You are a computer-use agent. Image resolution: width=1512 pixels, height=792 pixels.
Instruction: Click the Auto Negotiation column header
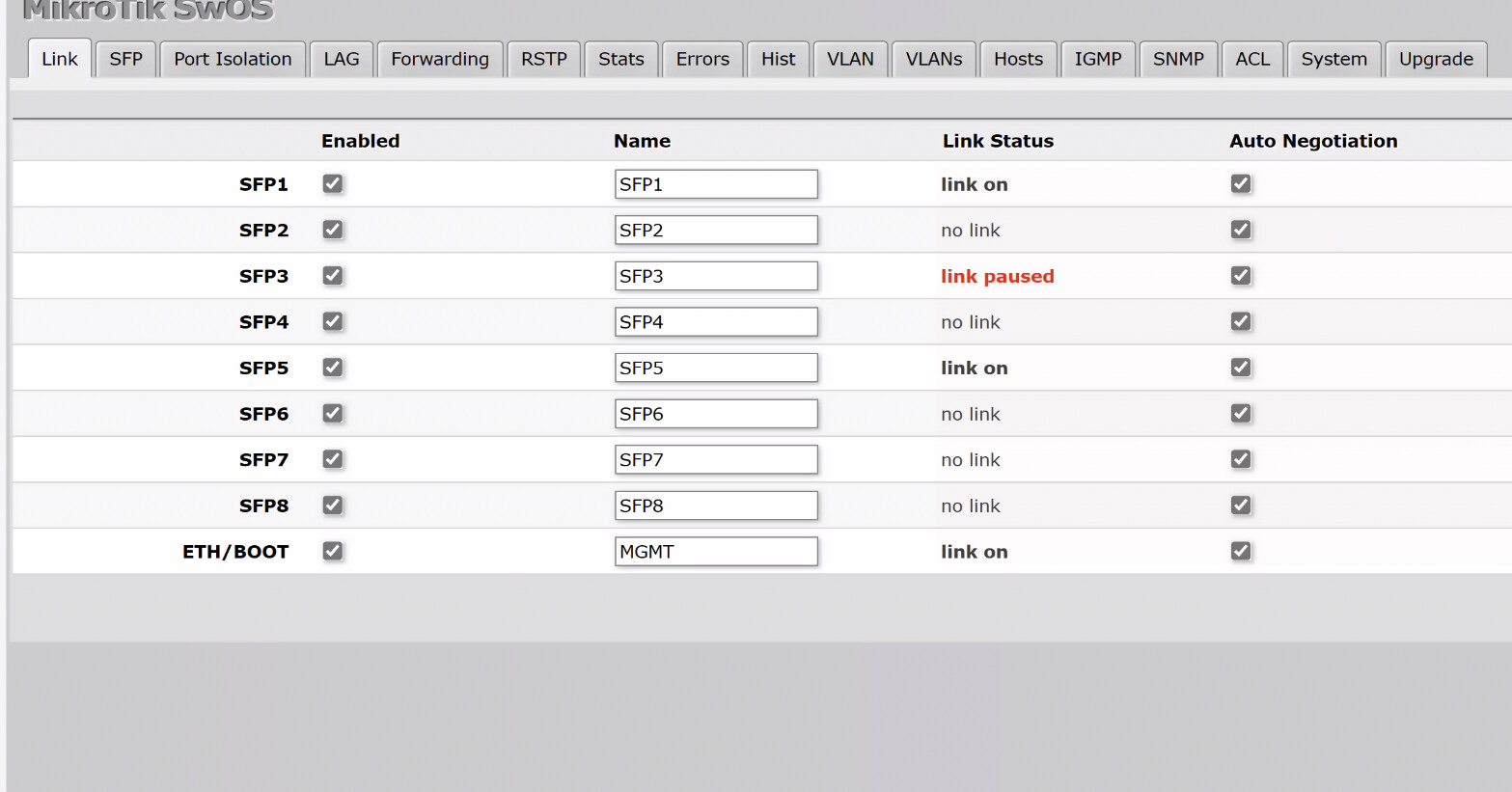[1313, 141]
